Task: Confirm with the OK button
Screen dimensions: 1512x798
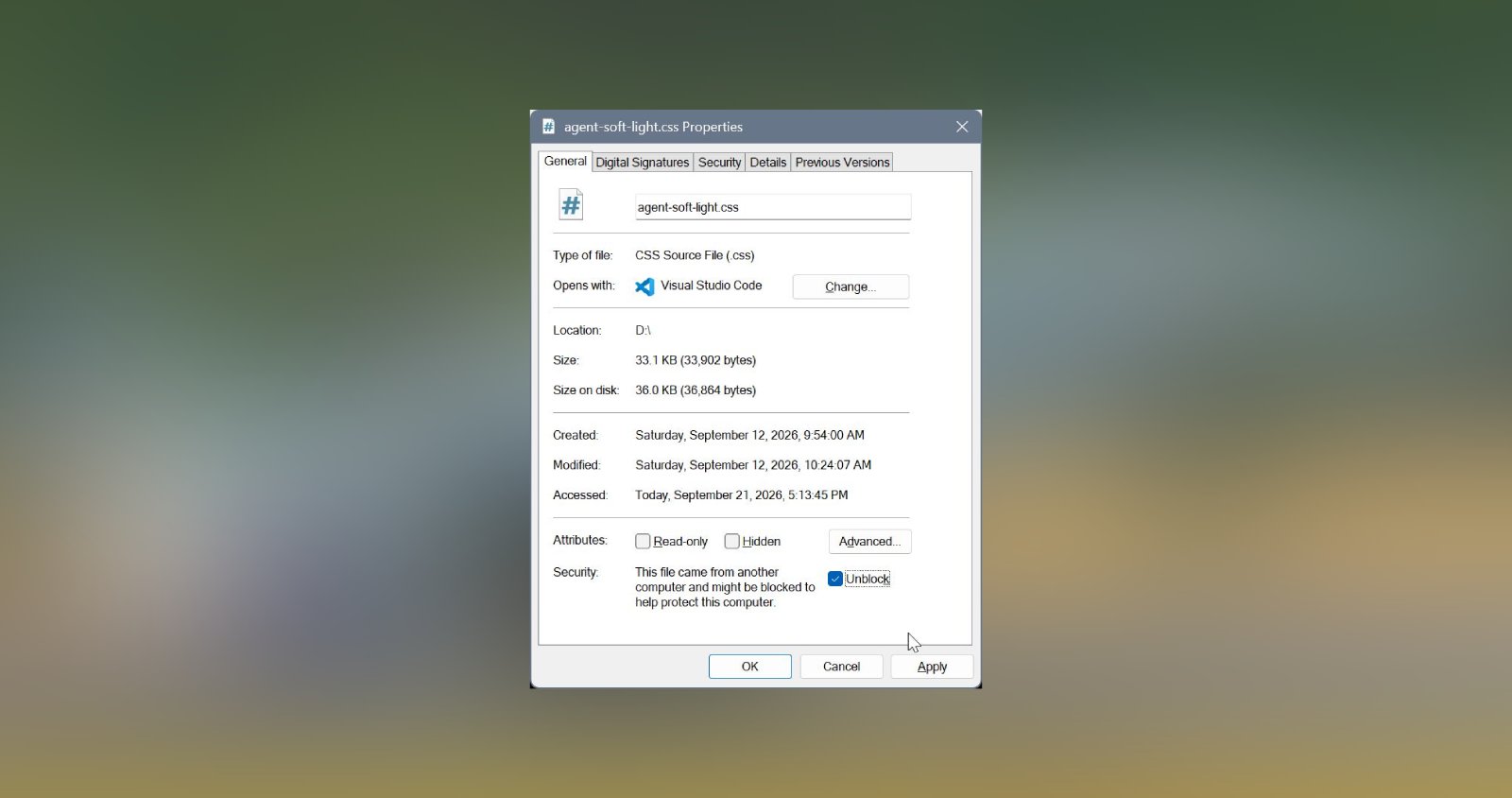Action: (x=750, y=667)
